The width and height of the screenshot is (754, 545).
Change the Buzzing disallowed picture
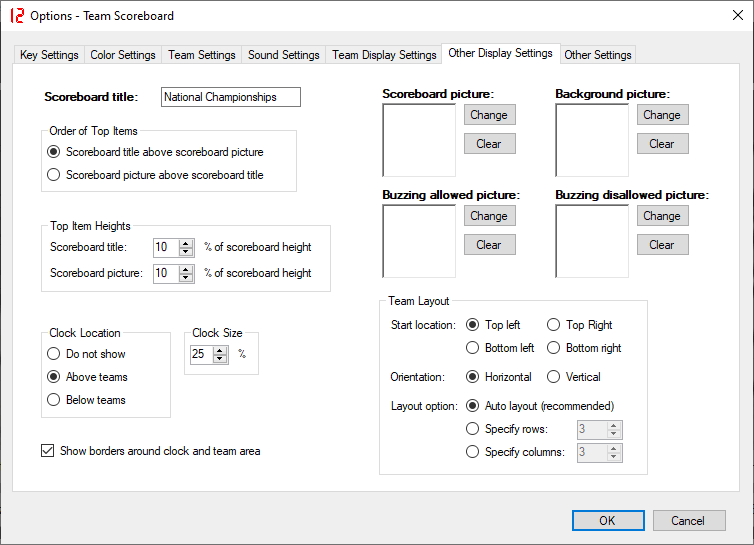[662, 216]
